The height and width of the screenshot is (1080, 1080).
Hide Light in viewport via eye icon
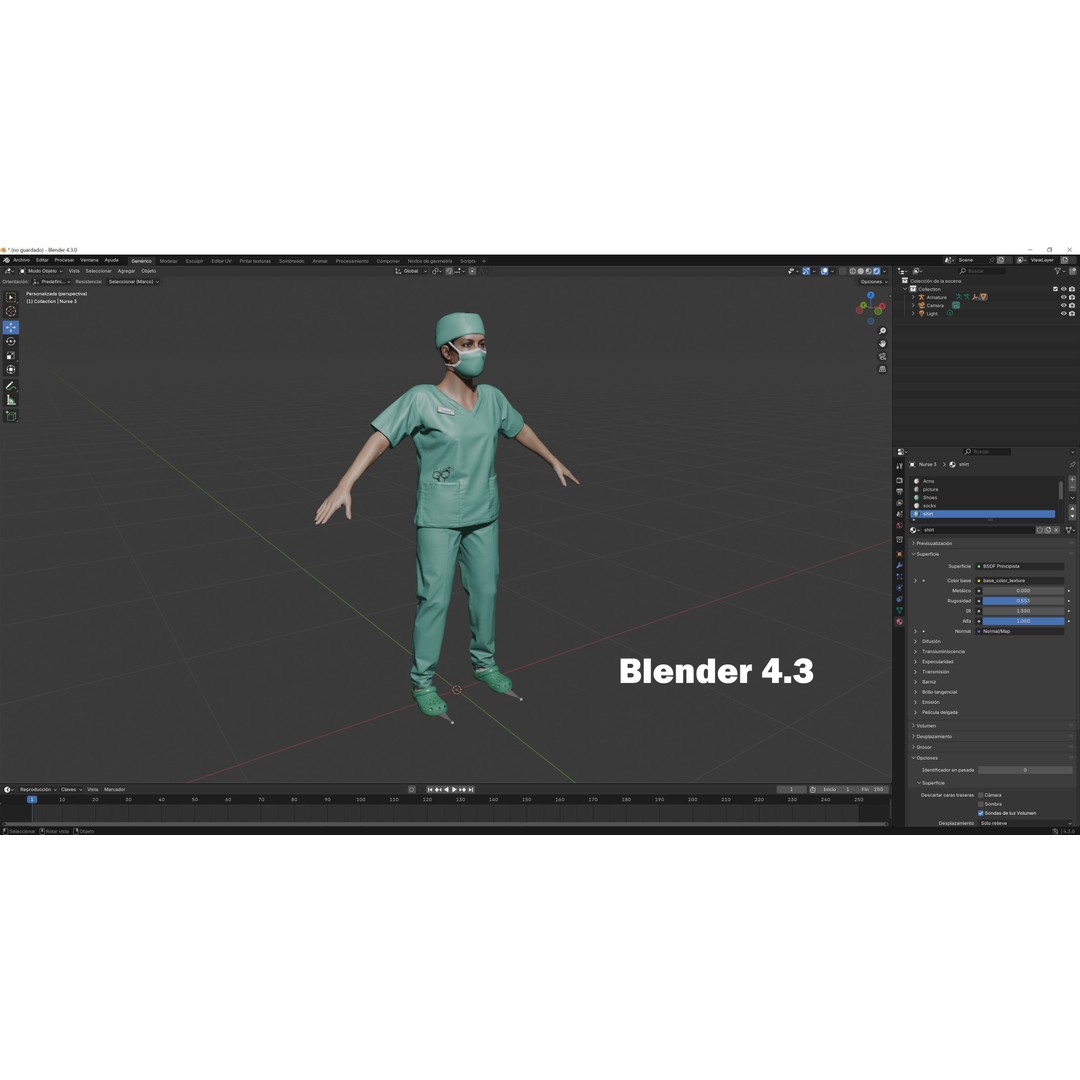point(1063,314)
